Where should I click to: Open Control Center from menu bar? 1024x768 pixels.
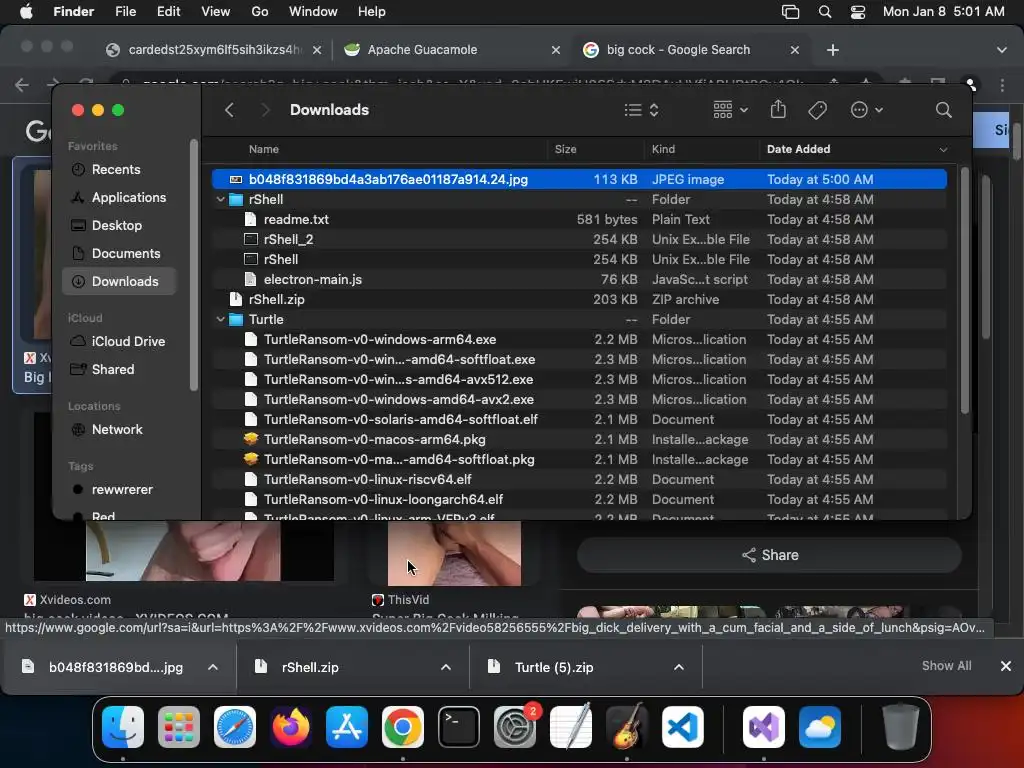(857, 12)
